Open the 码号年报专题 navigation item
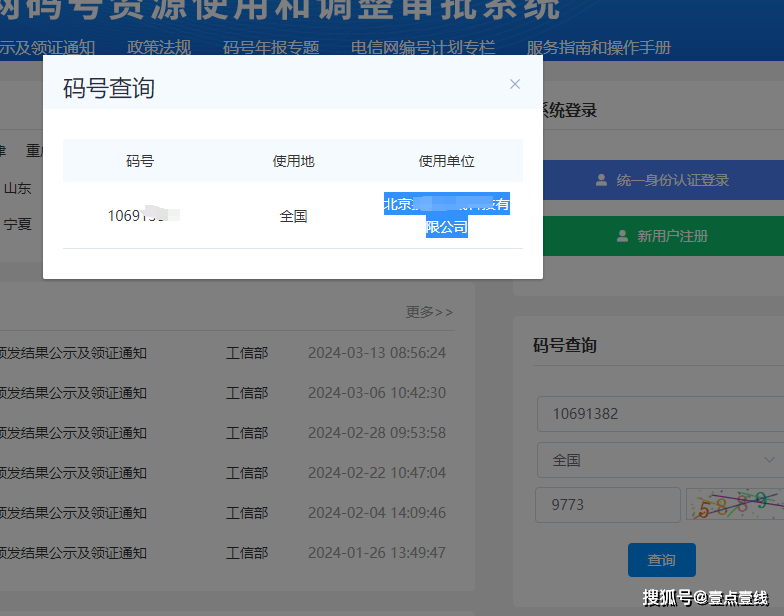This screenshot has width=784, height=616. coord(270,48)
